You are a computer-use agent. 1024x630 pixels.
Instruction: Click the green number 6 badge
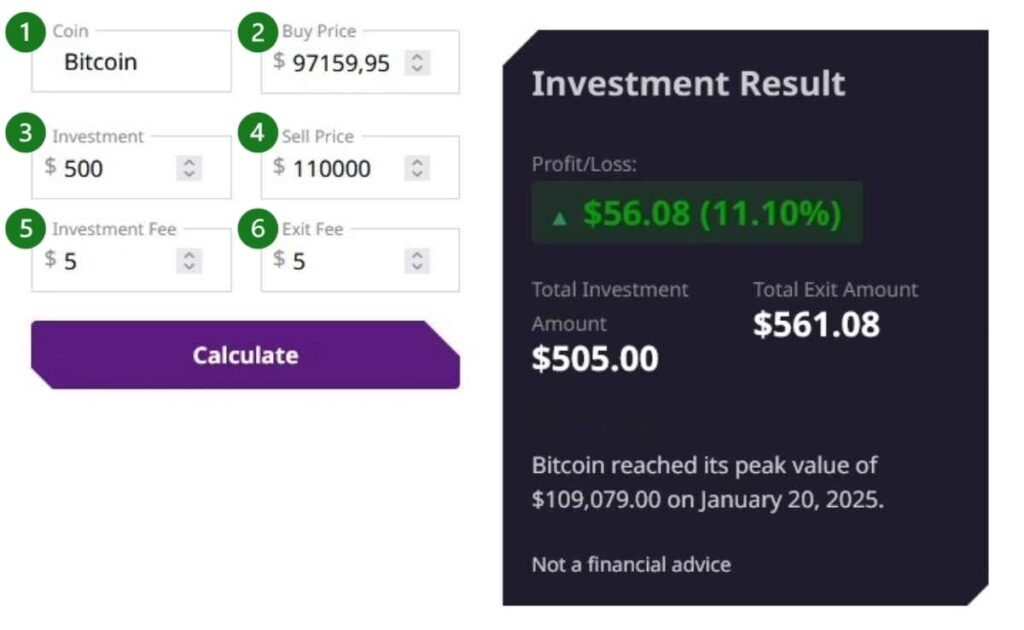[257, 228]
